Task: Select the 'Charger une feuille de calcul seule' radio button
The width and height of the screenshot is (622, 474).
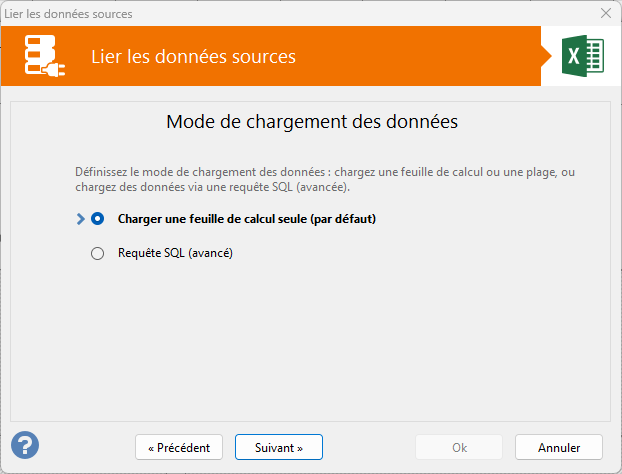Action: (x=97, y=218)
